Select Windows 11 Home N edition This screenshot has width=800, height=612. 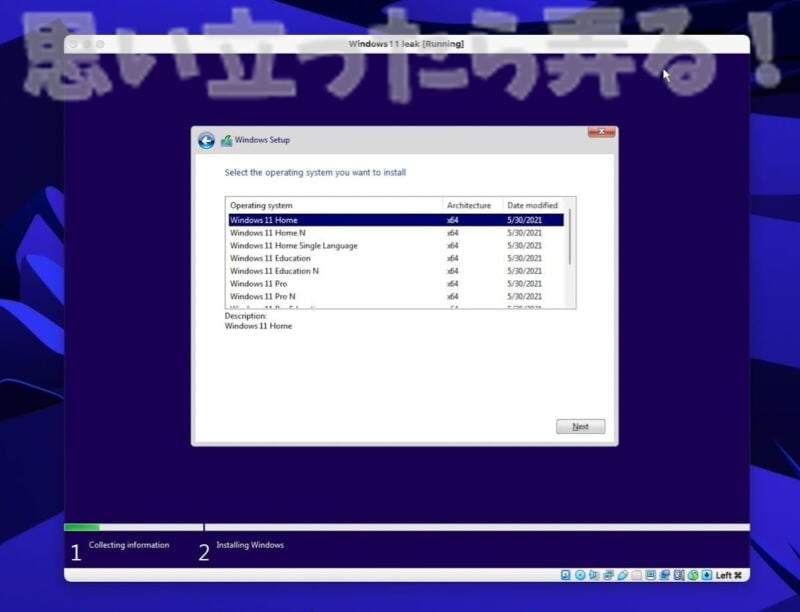[x=396, y=233]
